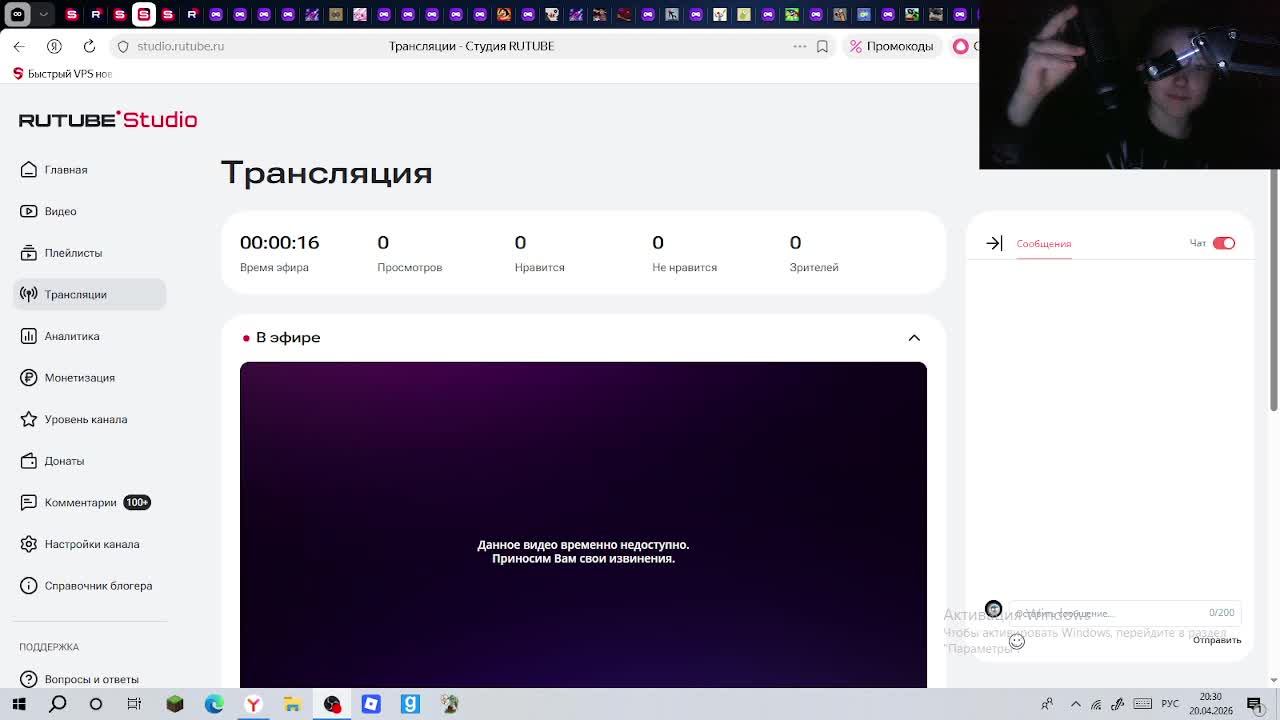
Task: Select Трансляции in the sidebar
Action: (89, 294)
